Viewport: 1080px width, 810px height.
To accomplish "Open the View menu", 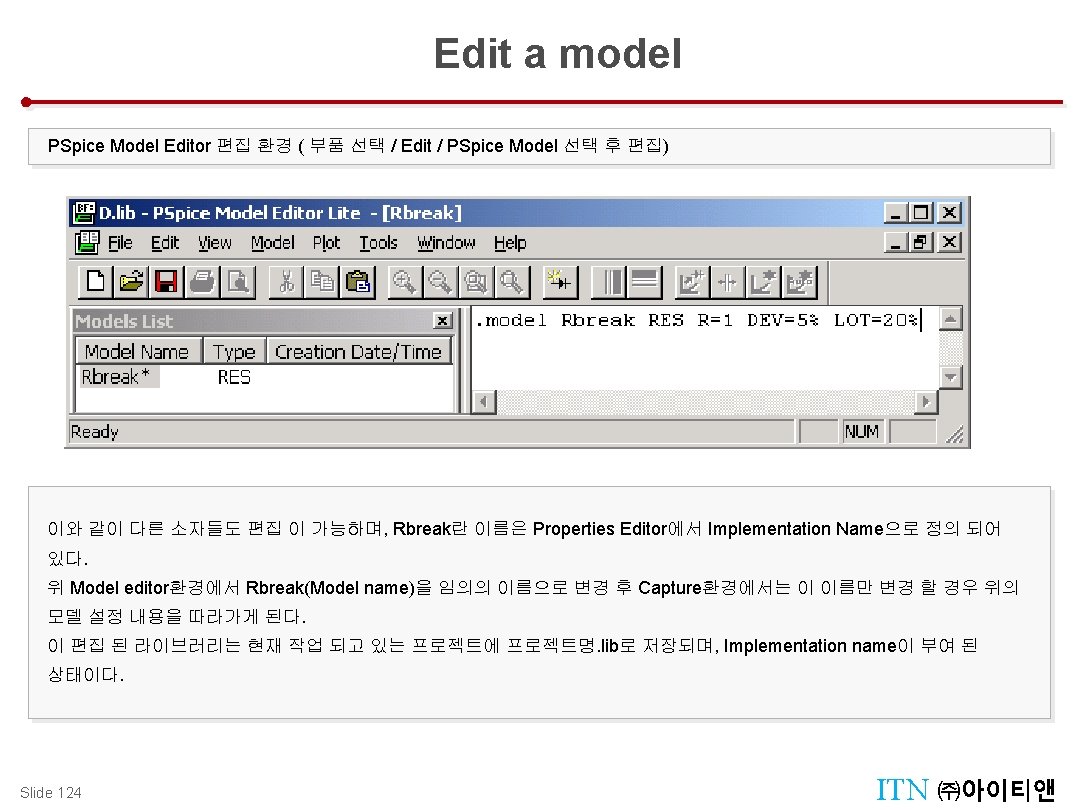I will tap(215, 243).
